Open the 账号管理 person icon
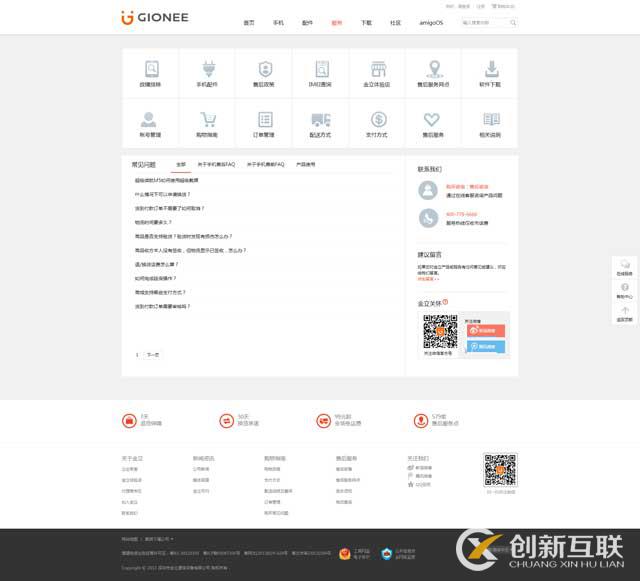 [x=150, y=120]
